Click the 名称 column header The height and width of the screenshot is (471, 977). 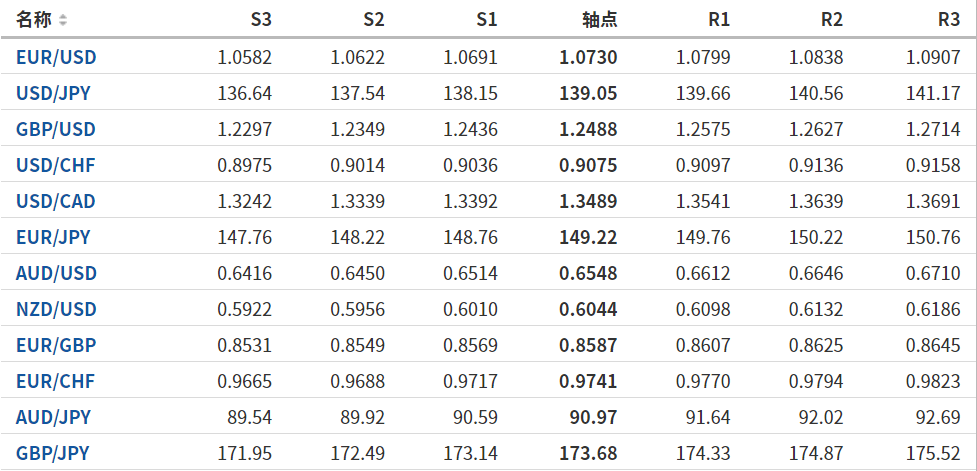pyautogui.click(x=34, y=20)
